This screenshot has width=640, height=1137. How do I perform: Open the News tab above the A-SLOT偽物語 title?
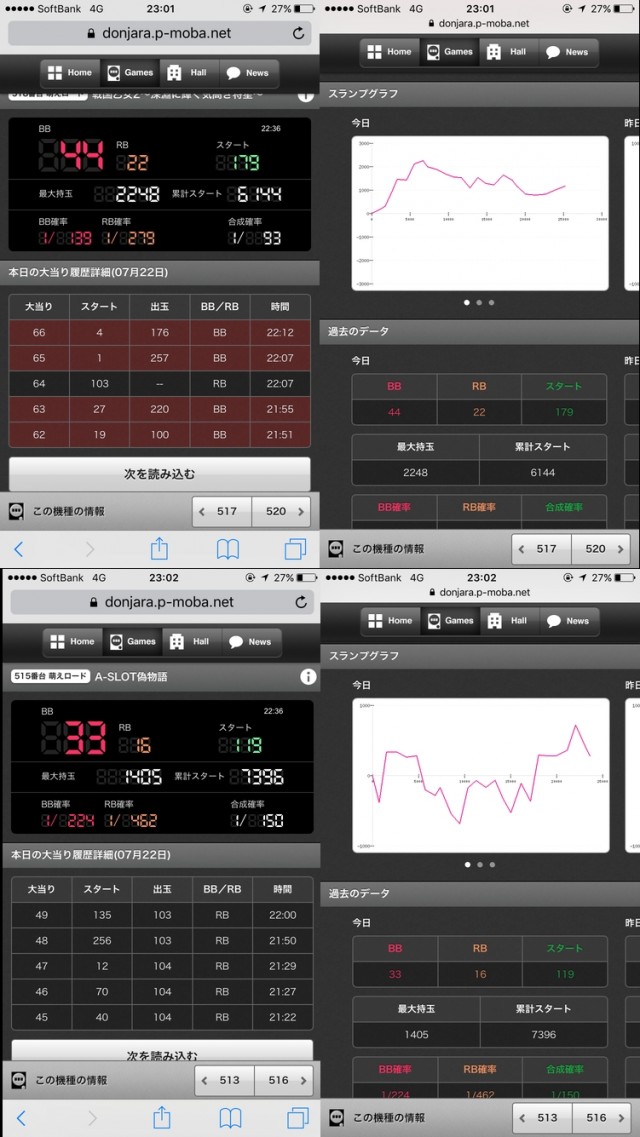click(248, 642)
